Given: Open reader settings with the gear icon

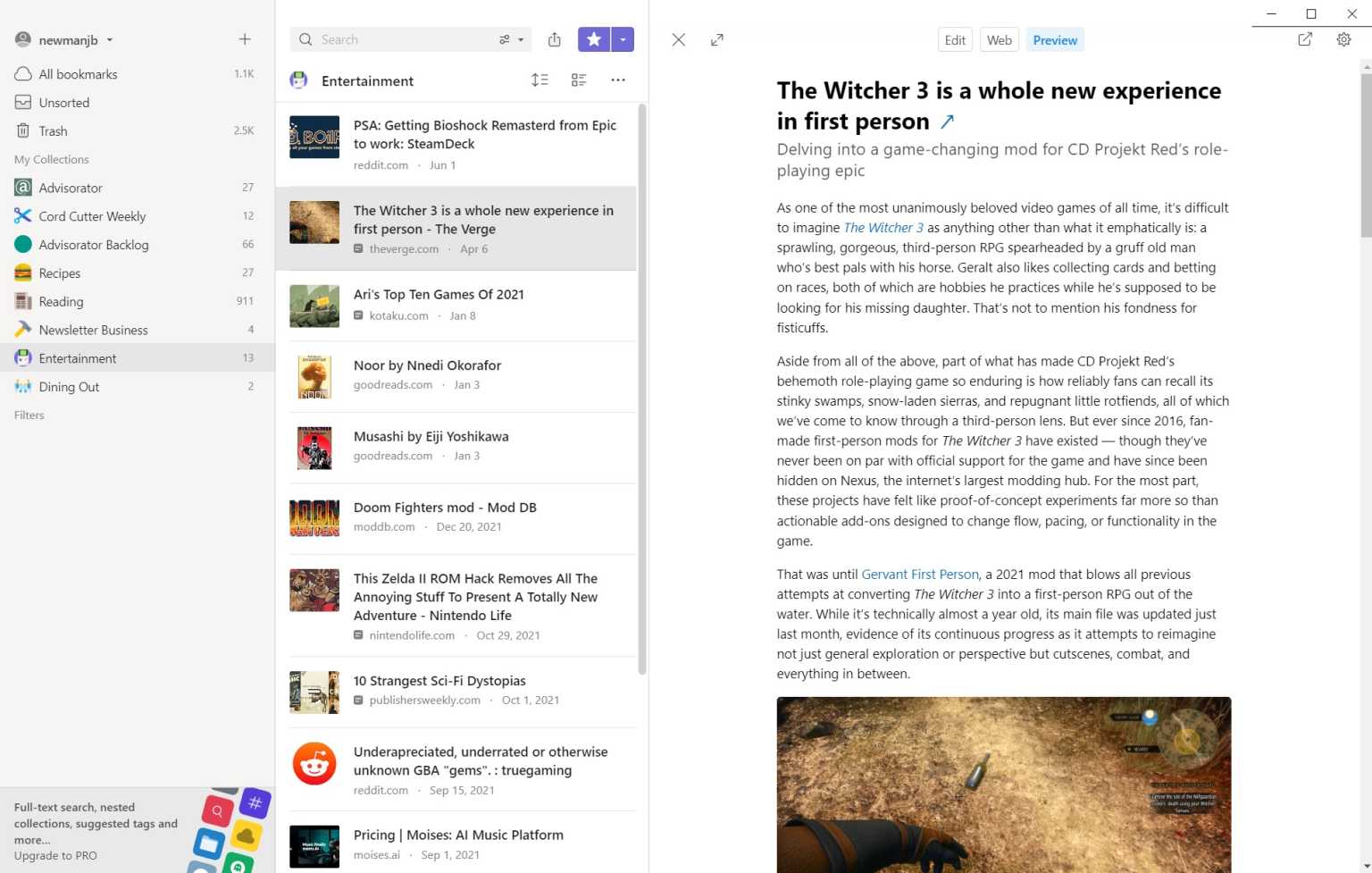Looking at the screenshot, I should click(1343, 39).
